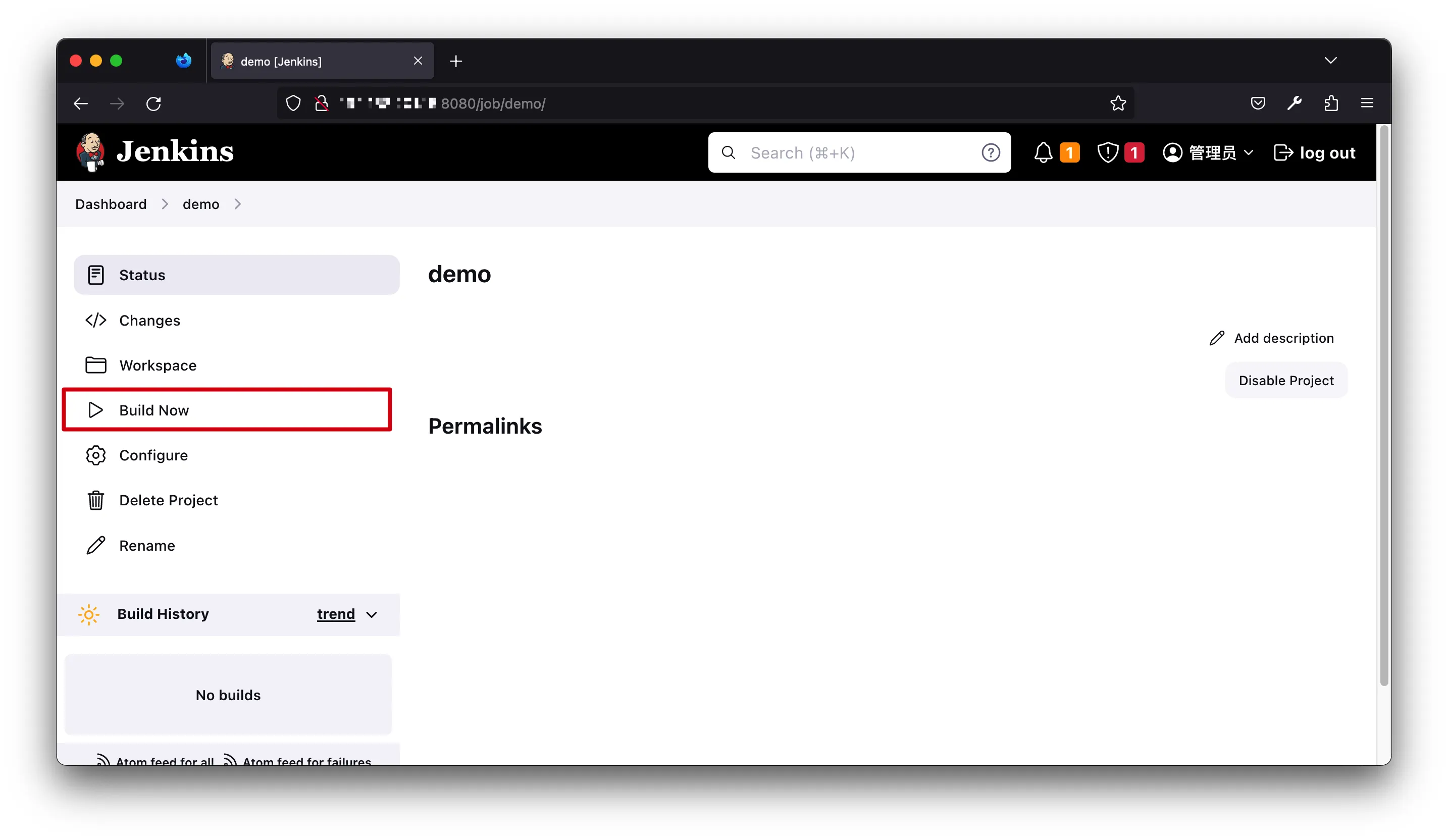Open the security shield warning icon
The width and height of the screenshot is (1448, 840).
pyautogui.click(x=1107, y=153)
